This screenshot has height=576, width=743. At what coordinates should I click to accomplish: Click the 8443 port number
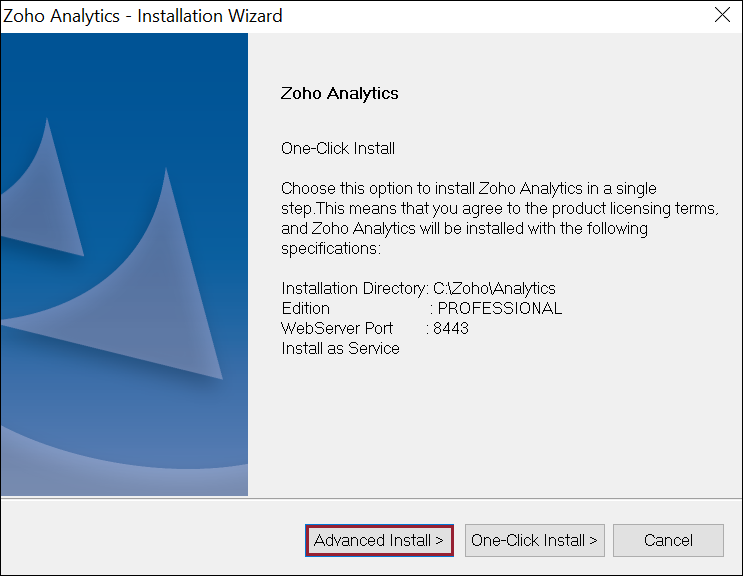[451, 328]
